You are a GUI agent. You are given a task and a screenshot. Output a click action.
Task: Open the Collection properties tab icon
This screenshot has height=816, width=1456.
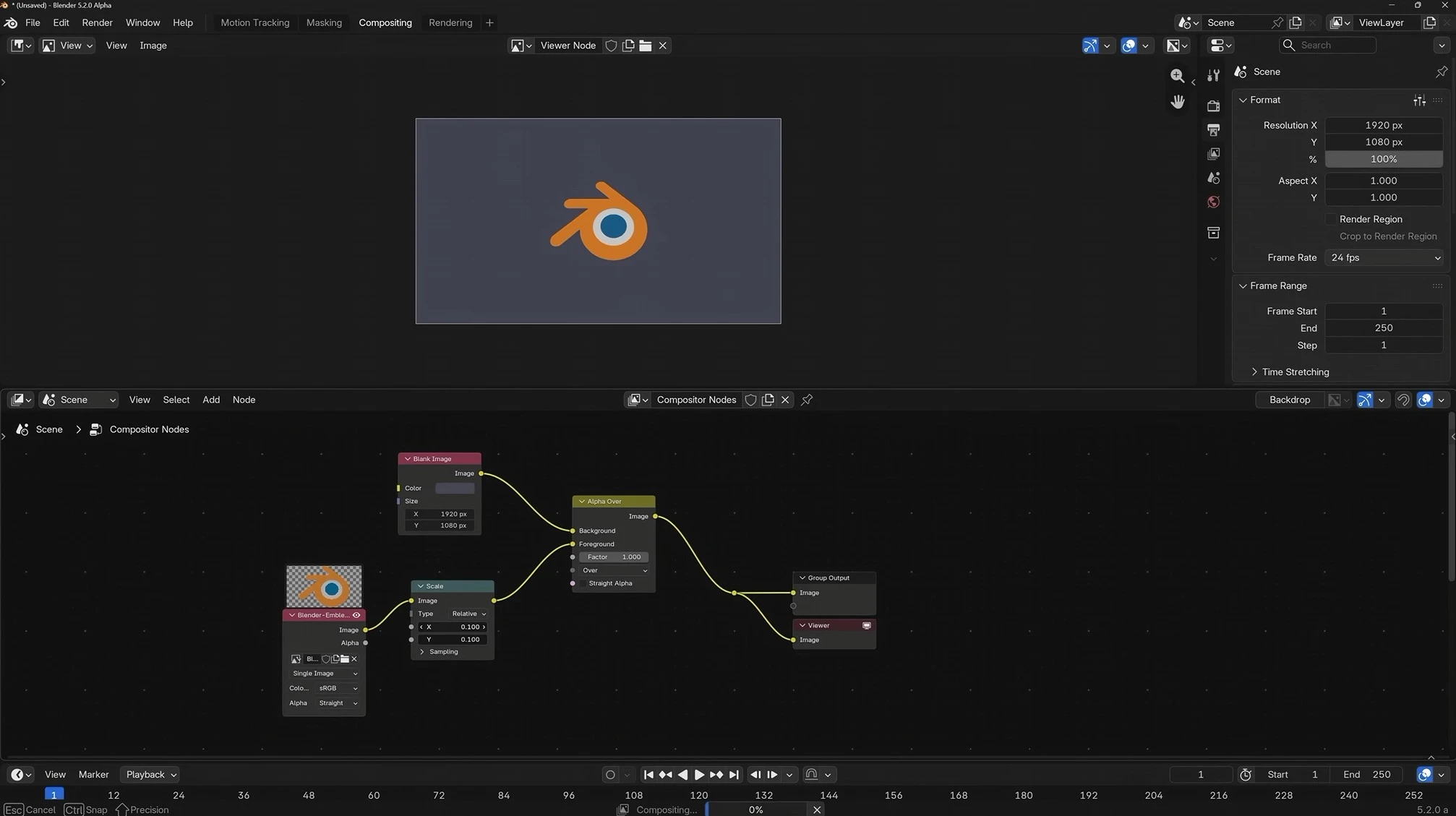[x=1213, y=232]
